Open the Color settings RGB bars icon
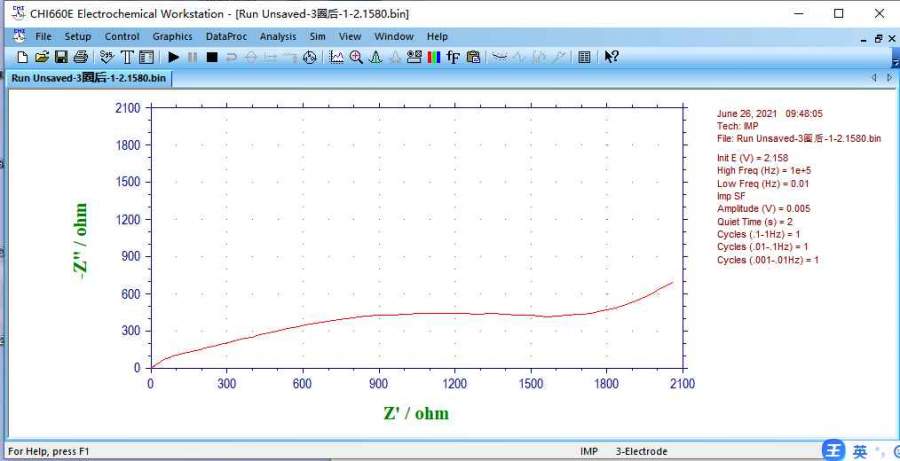This screenshot has height=461, width=900. (433, 57)
